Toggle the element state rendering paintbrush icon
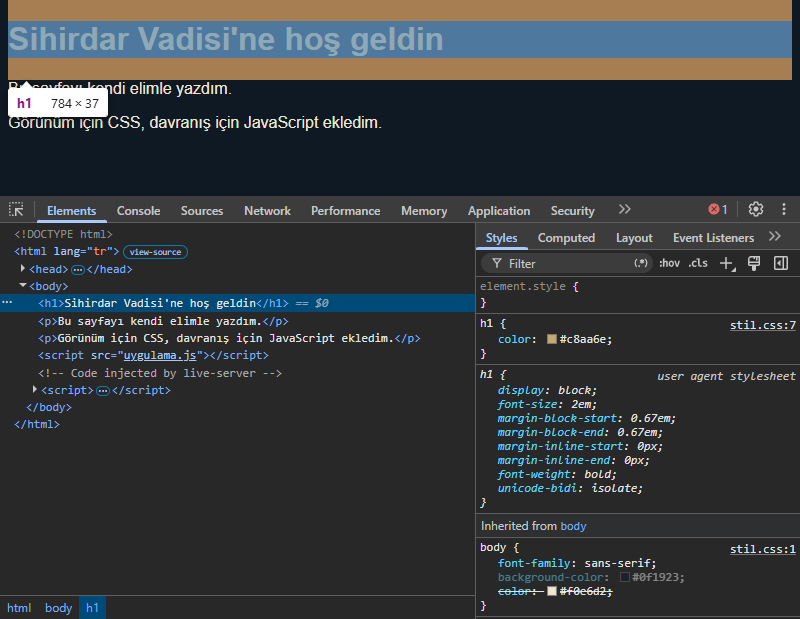This screenshot has width=800, height=619. point(754,263)
